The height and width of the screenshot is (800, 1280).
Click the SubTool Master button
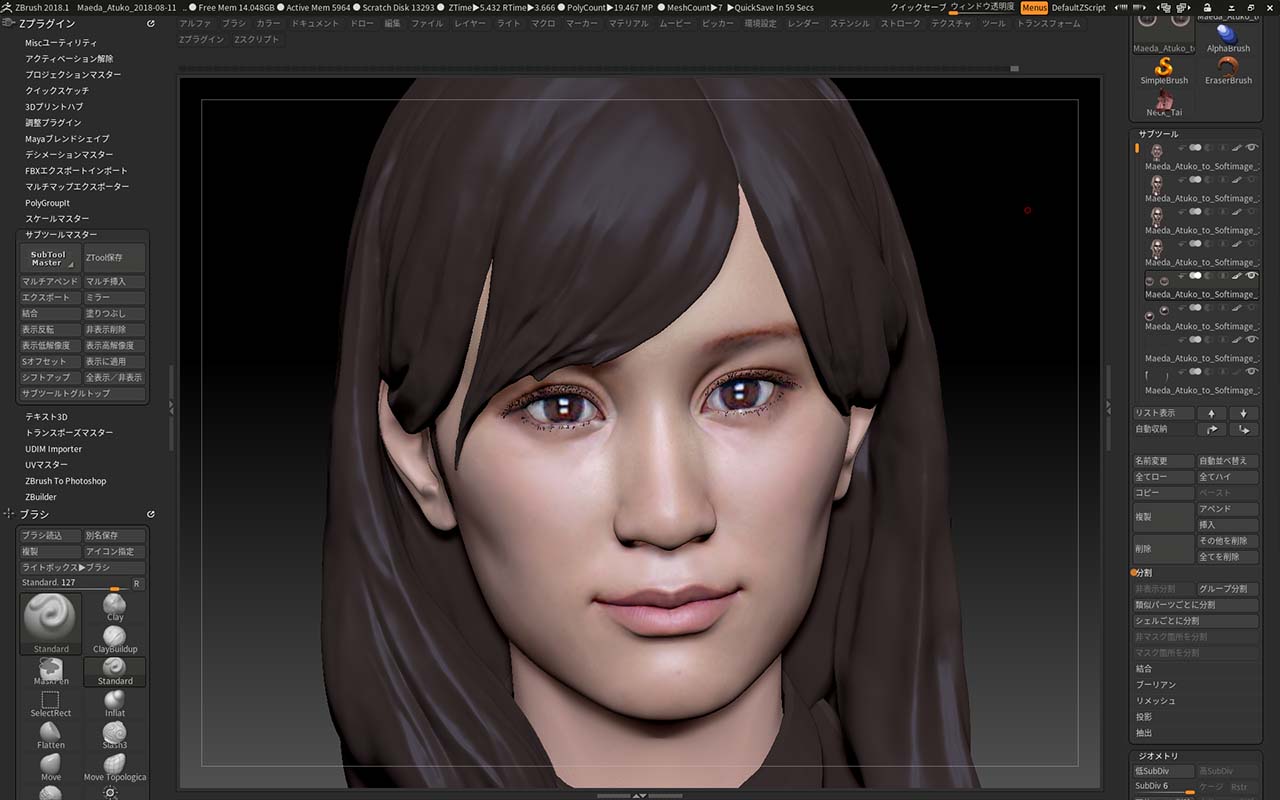[50, 258]
